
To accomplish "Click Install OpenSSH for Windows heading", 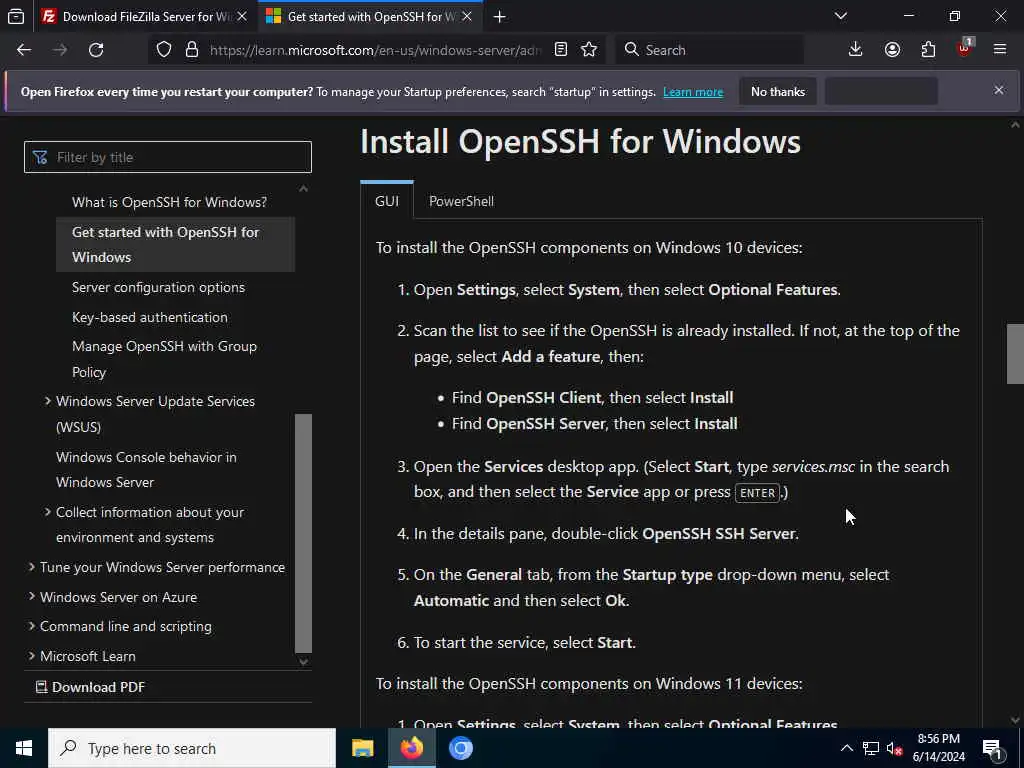I will pyautogui.click(x=580, y=141).
